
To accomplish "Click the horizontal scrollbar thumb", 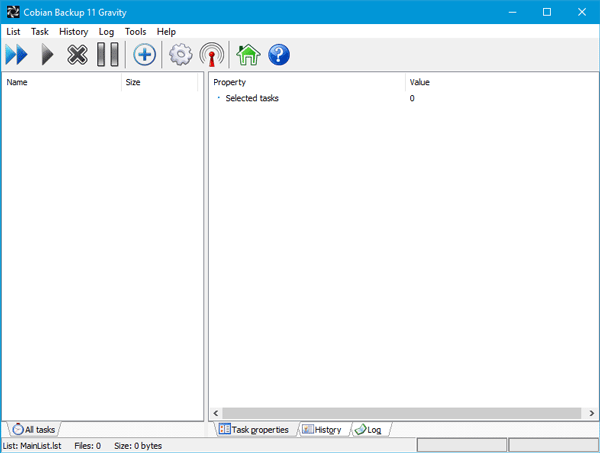I will click(402, 413).
